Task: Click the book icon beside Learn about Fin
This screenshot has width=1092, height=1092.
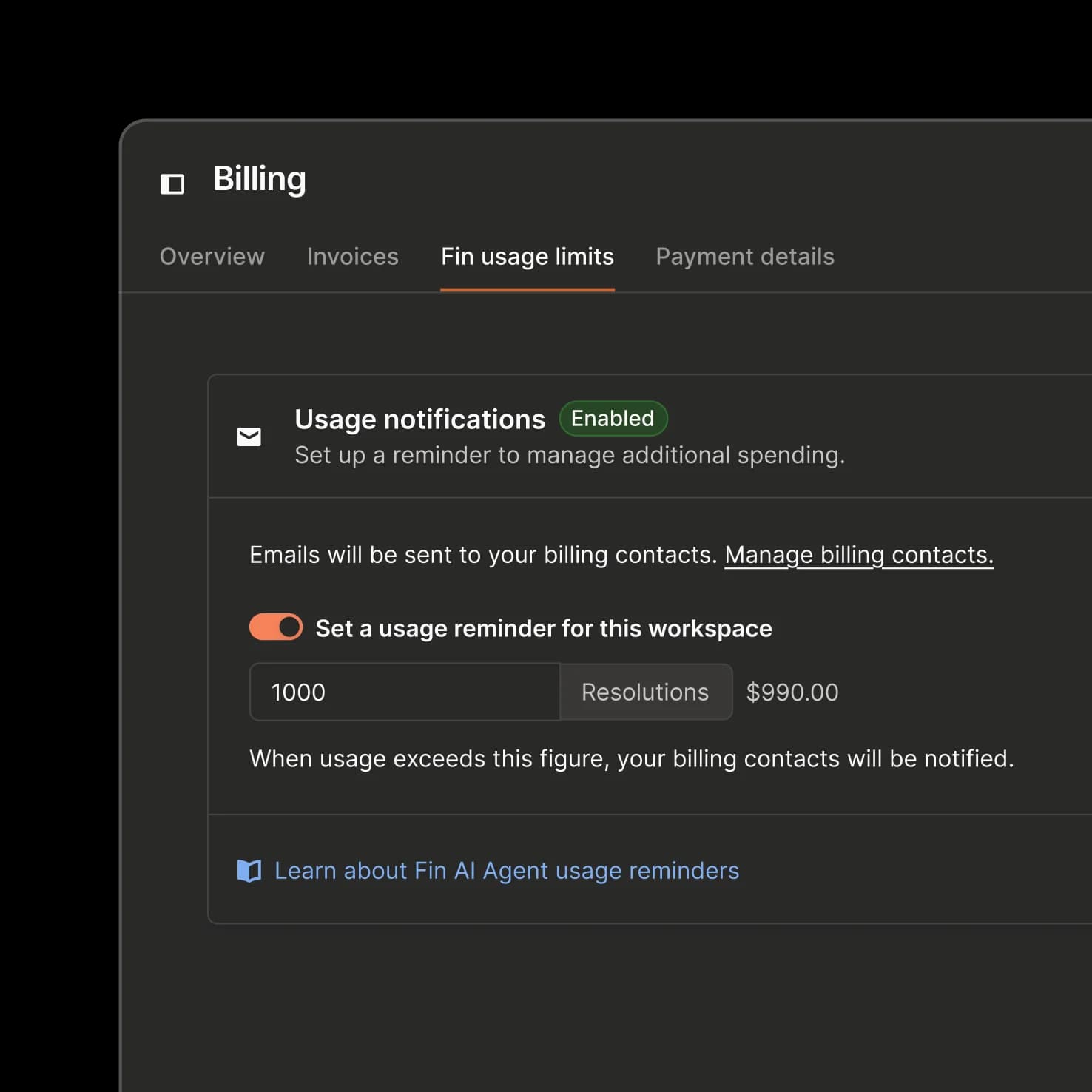Action: [x=249, y=871]
